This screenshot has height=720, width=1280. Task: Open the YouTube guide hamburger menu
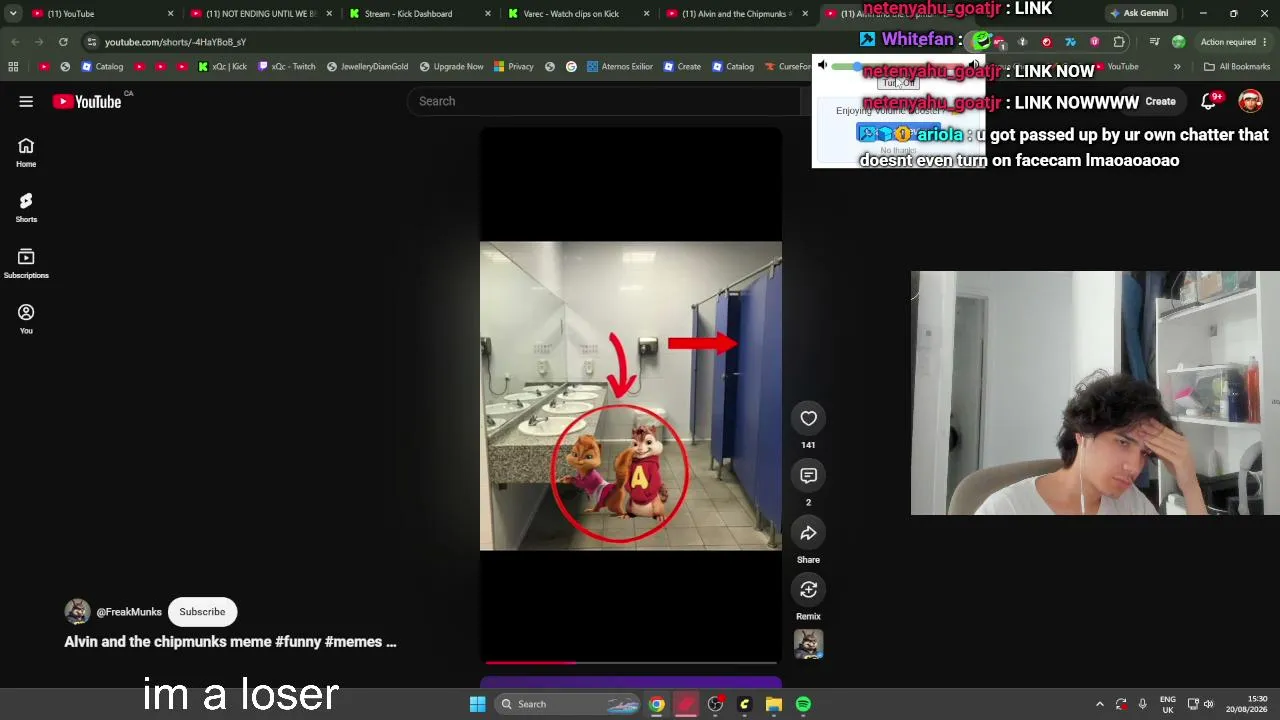26,101
